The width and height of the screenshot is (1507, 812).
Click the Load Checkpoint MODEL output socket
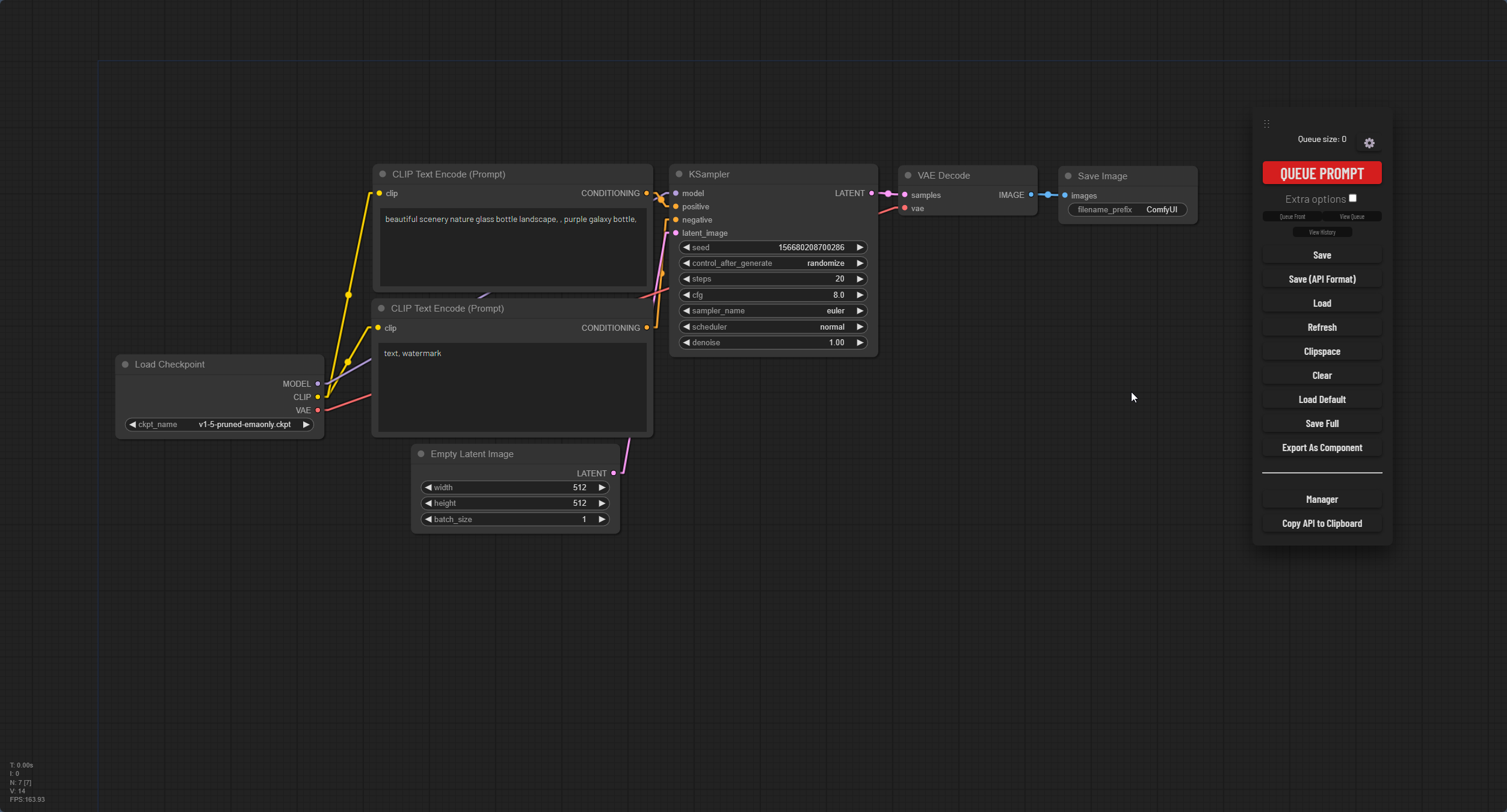click(x=318, y=384)
